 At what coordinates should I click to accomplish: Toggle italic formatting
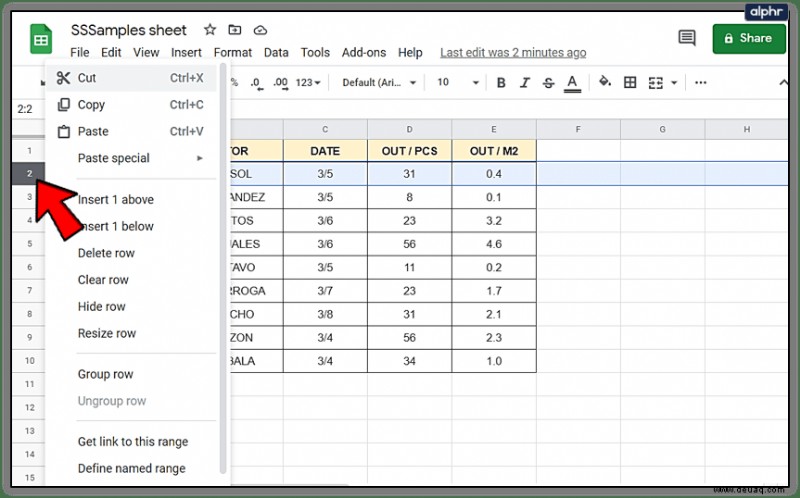pyautogui.click(x=524, y=83)
